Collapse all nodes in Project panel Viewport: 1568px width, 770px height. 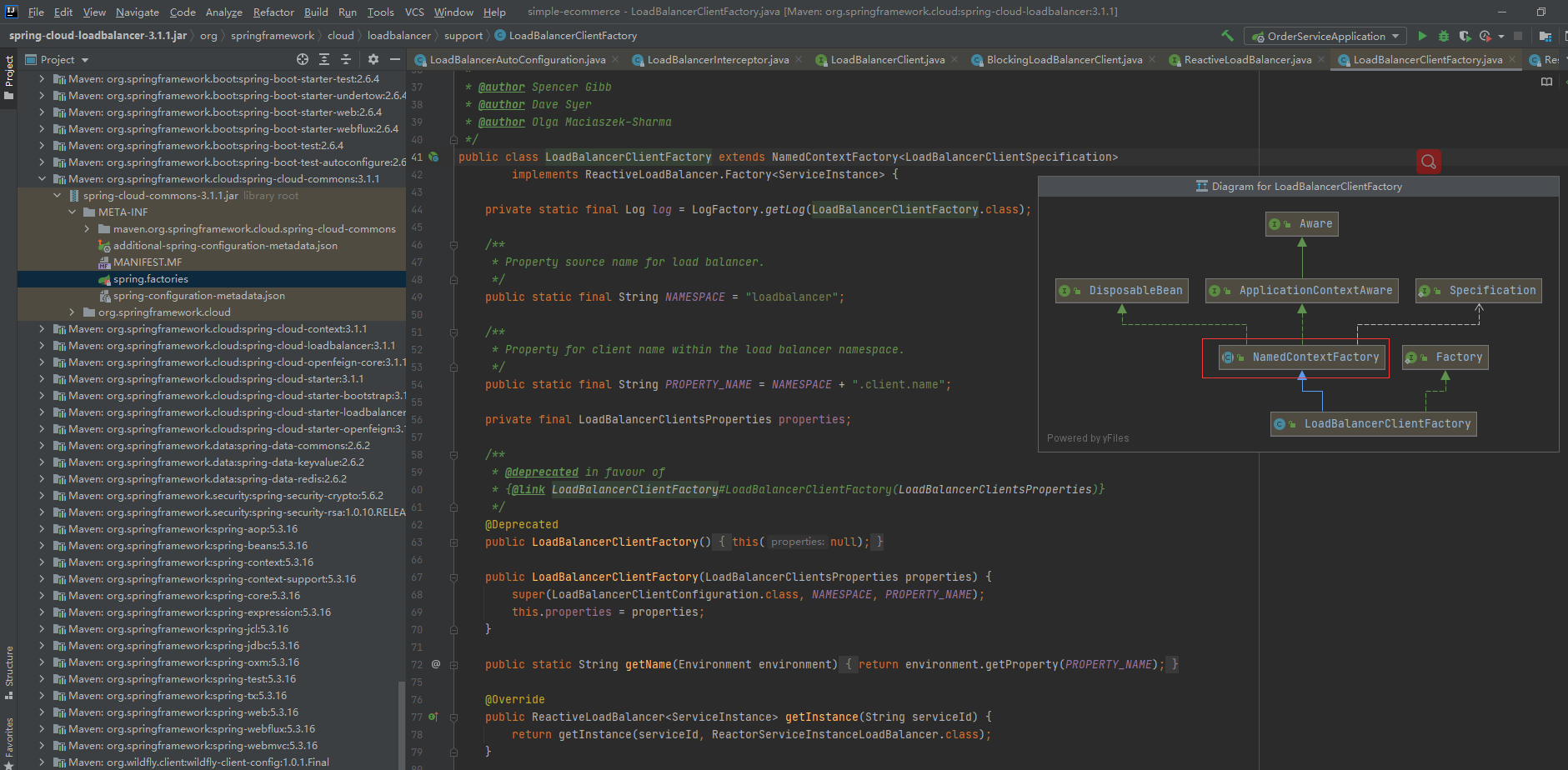[346, 59]
